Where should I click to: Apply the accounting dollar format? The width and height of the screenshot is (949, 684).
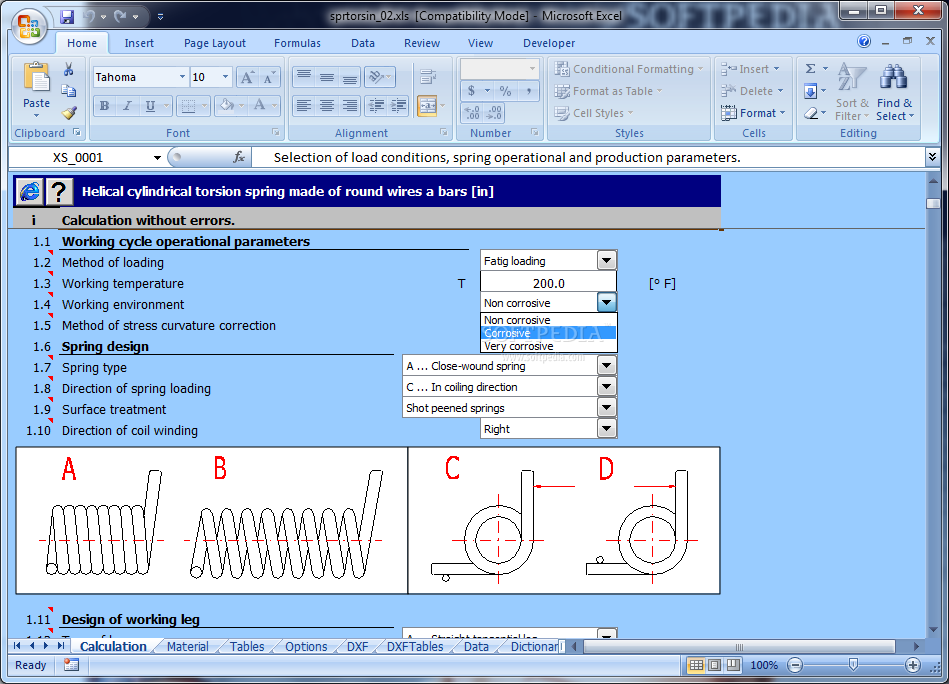472,91
